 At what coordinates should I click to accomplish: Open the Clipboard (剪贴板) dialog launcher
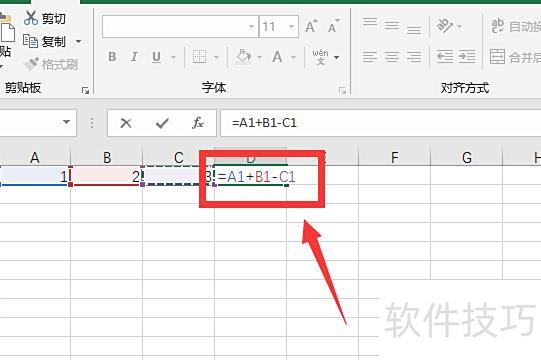[x=85, y=90]
